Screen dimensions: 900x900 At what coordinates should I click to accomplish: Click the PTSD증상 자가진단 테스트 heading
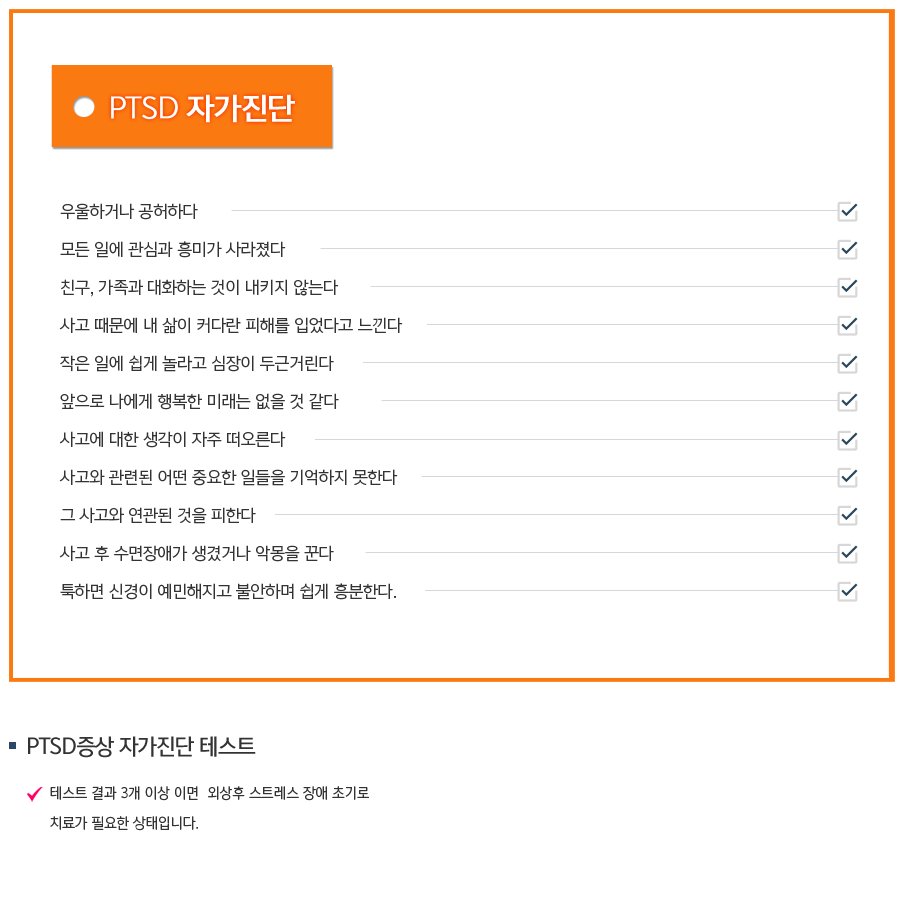(x=140, y=746)
